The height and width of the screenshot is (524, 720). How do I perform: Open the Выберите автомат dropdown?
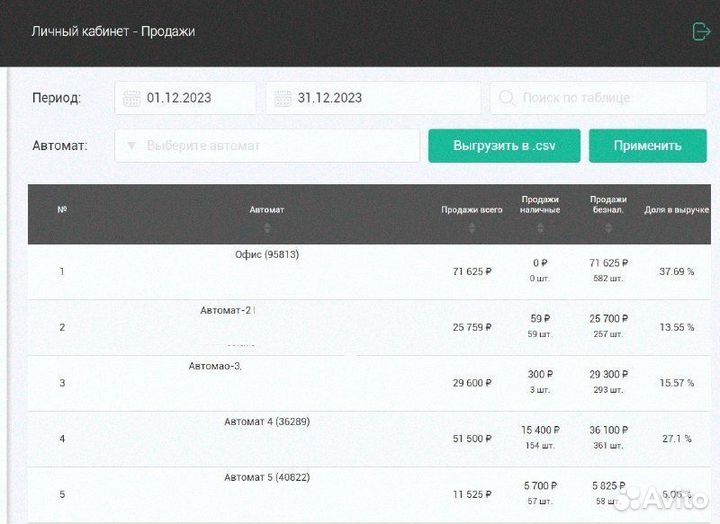point(267,146)
